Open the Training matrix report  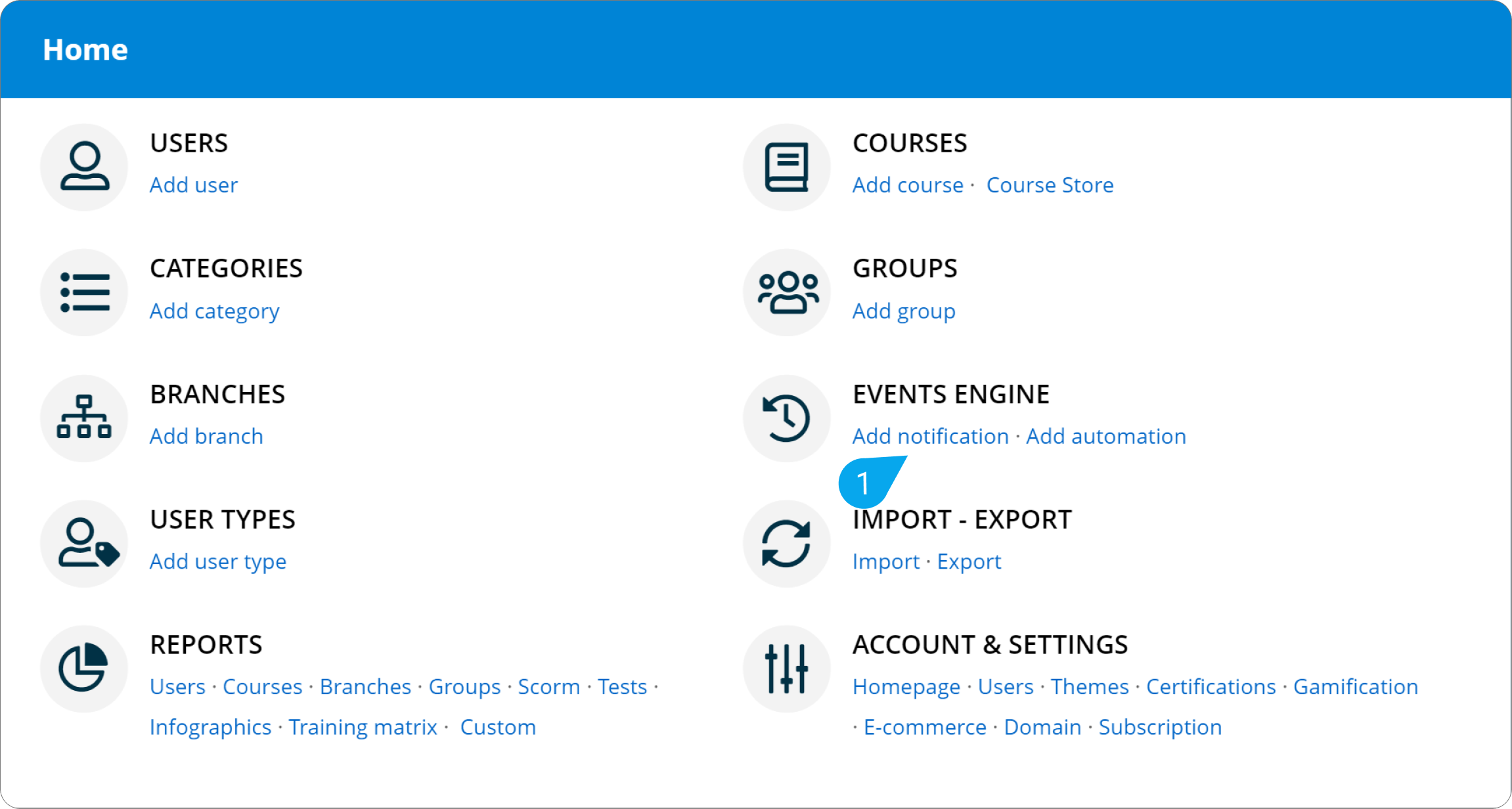(363, 728)
